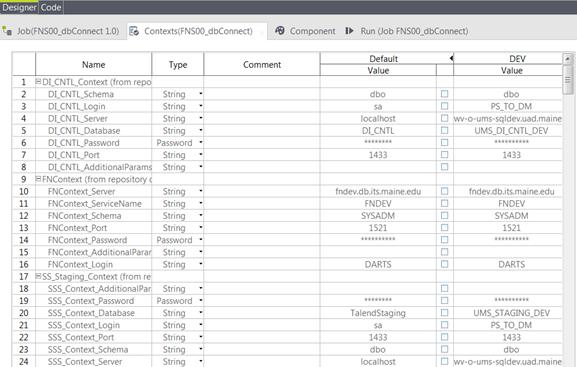Select the Default value DI_CNTL

coord(378,131)
